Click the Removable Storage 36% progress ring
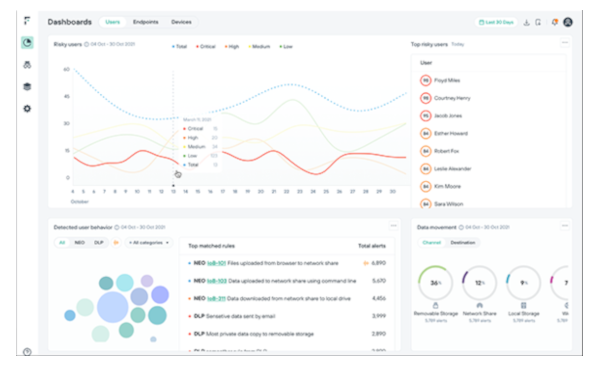The height and width of the screenshot is (366, 600). point(435,283)
